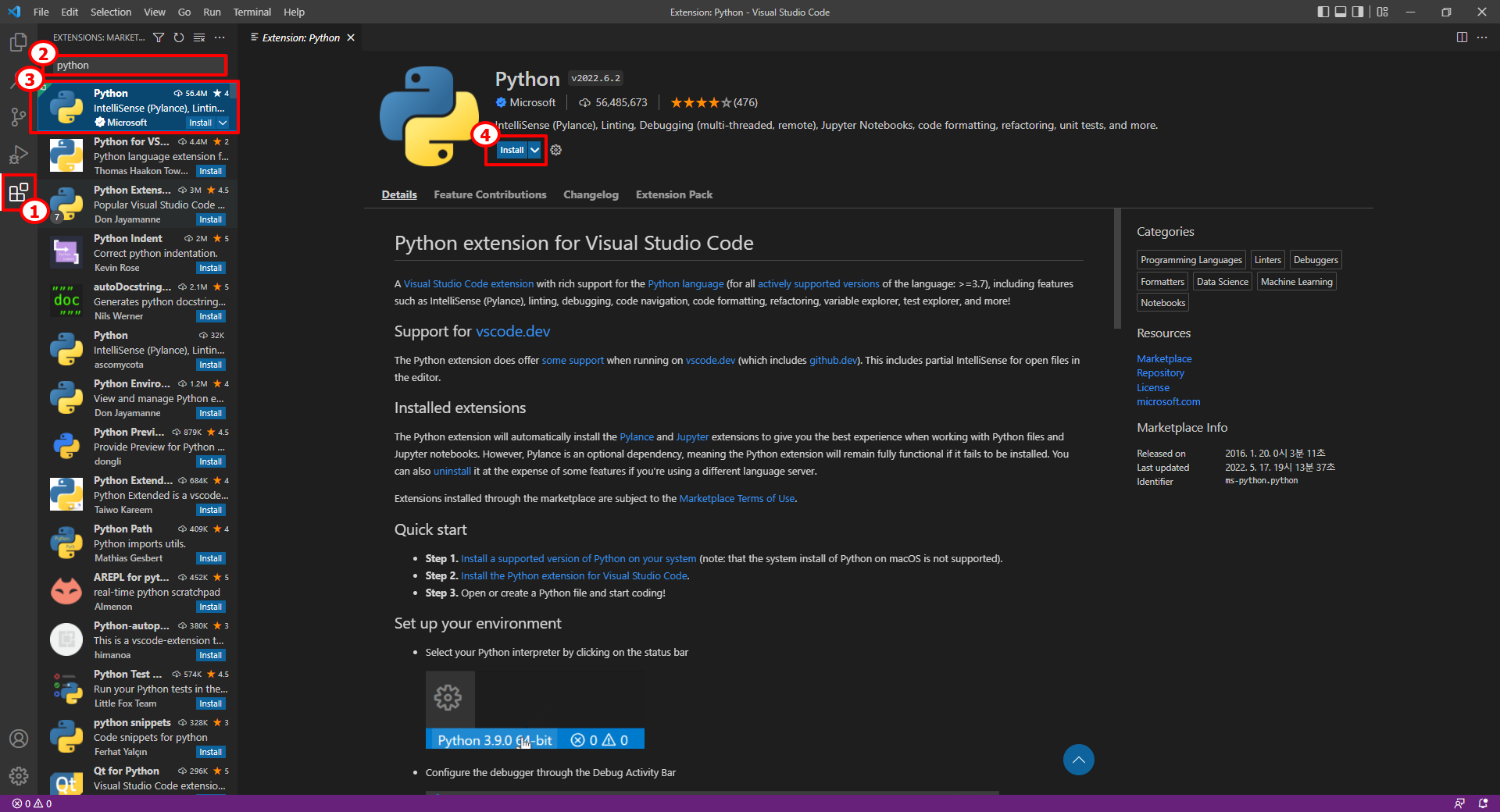Select Data Science category tag
The height and width of the screenshot is (812, 1500).
point(1222,281)
